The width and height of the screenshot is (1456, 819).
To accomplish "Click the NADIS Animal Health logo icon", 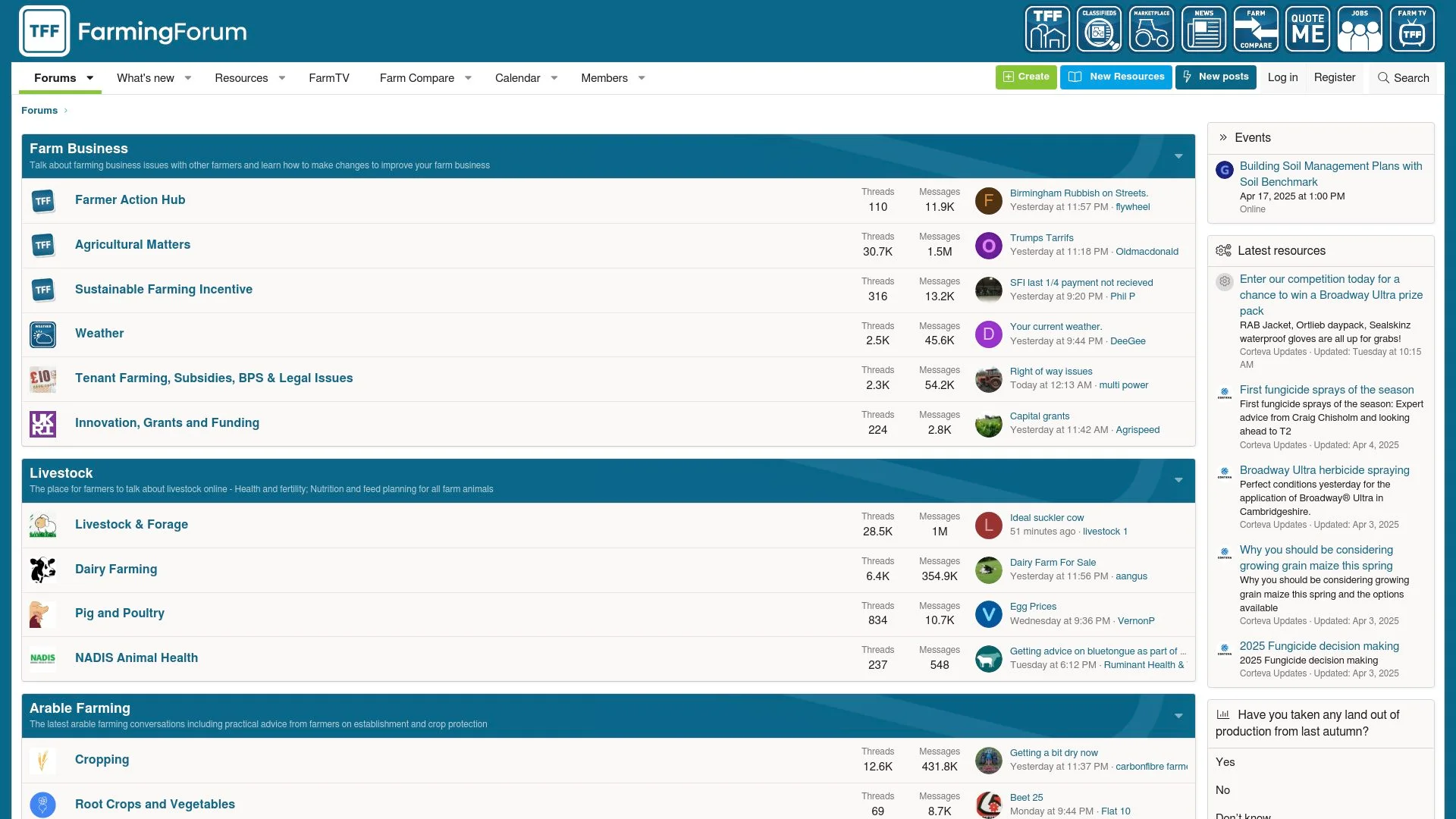I will (x=43, y=658).
